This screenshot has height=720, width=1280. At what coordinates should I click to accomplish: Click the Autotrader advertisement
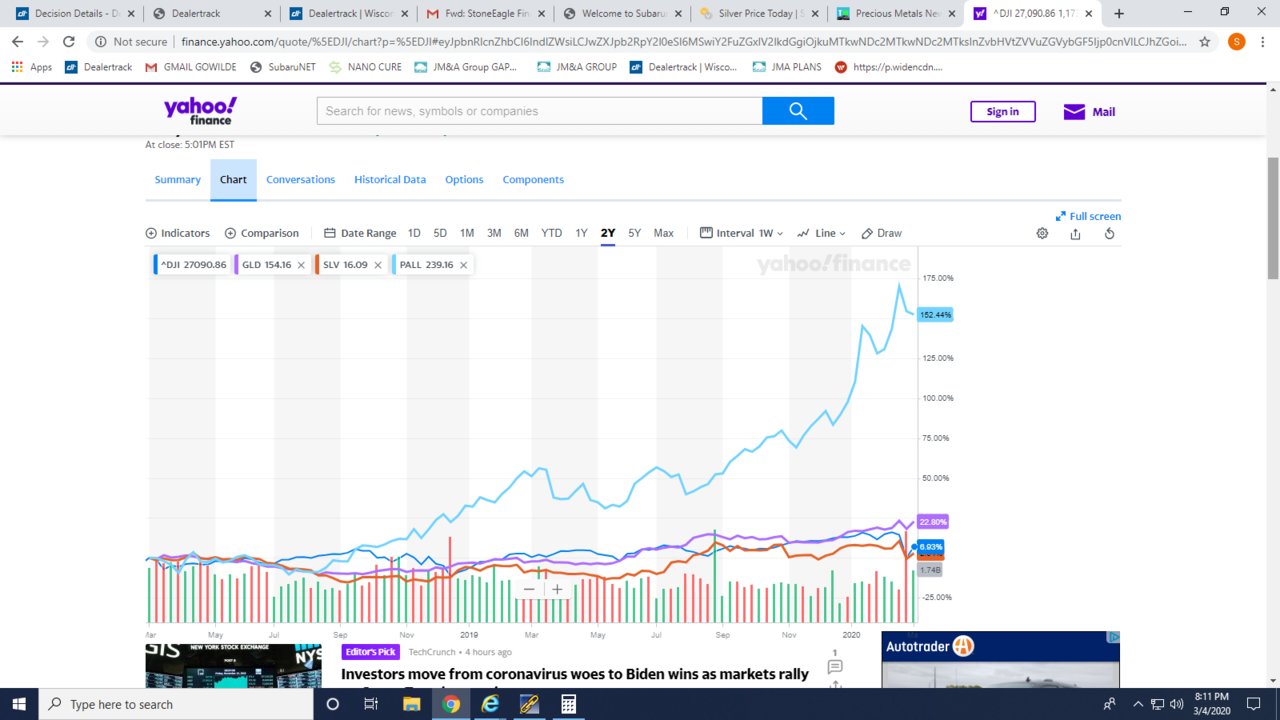[x=1000, y=660]
